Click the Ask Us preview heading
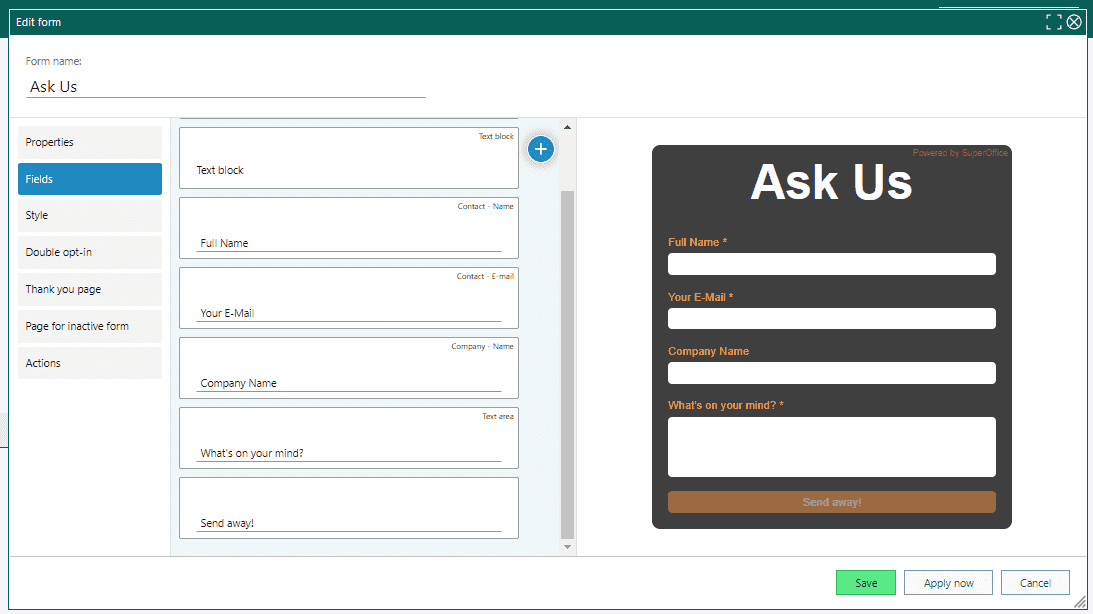Screen dimensions: 1093x614 pos(831,182)
